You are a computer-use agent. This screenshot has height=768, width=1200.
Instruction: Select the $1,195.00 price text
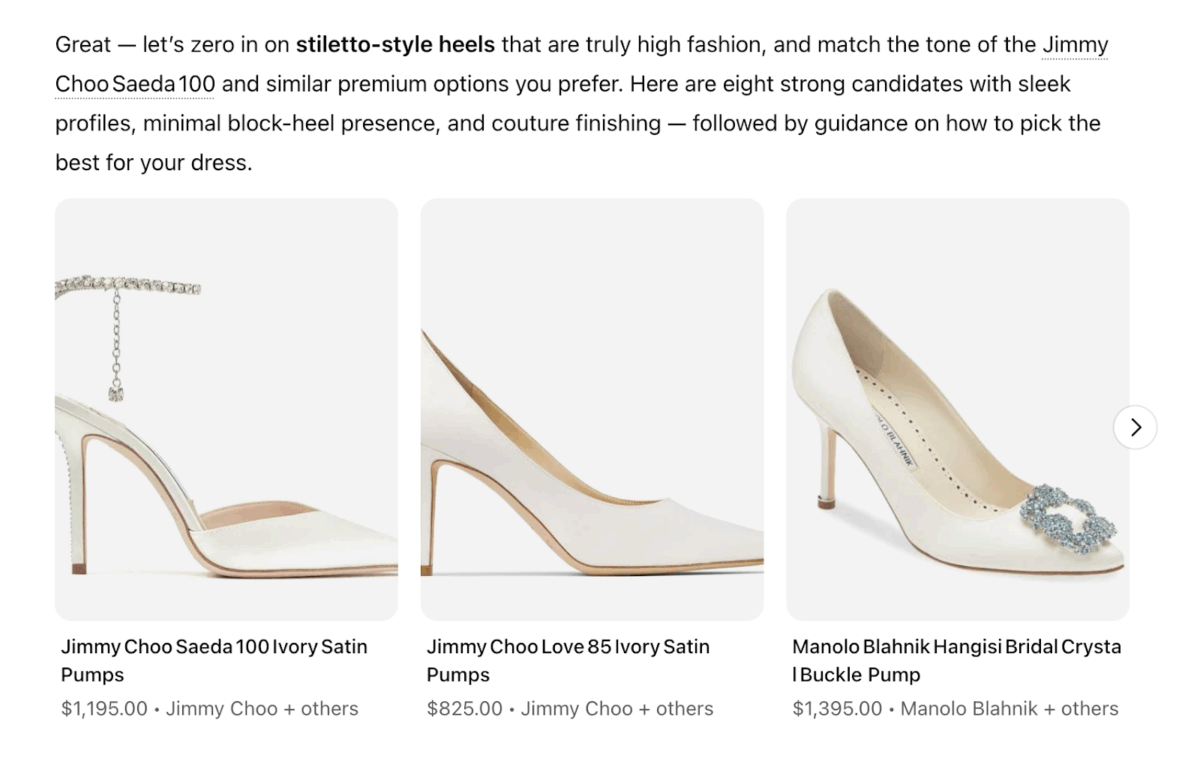tap(104, 708)
